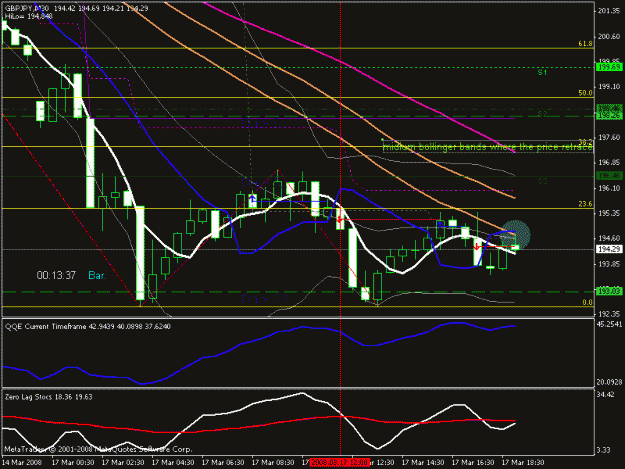Click the GBPJPY,M30 chart title text
Screen dimensions: 625x469
(x=27, y=8)
